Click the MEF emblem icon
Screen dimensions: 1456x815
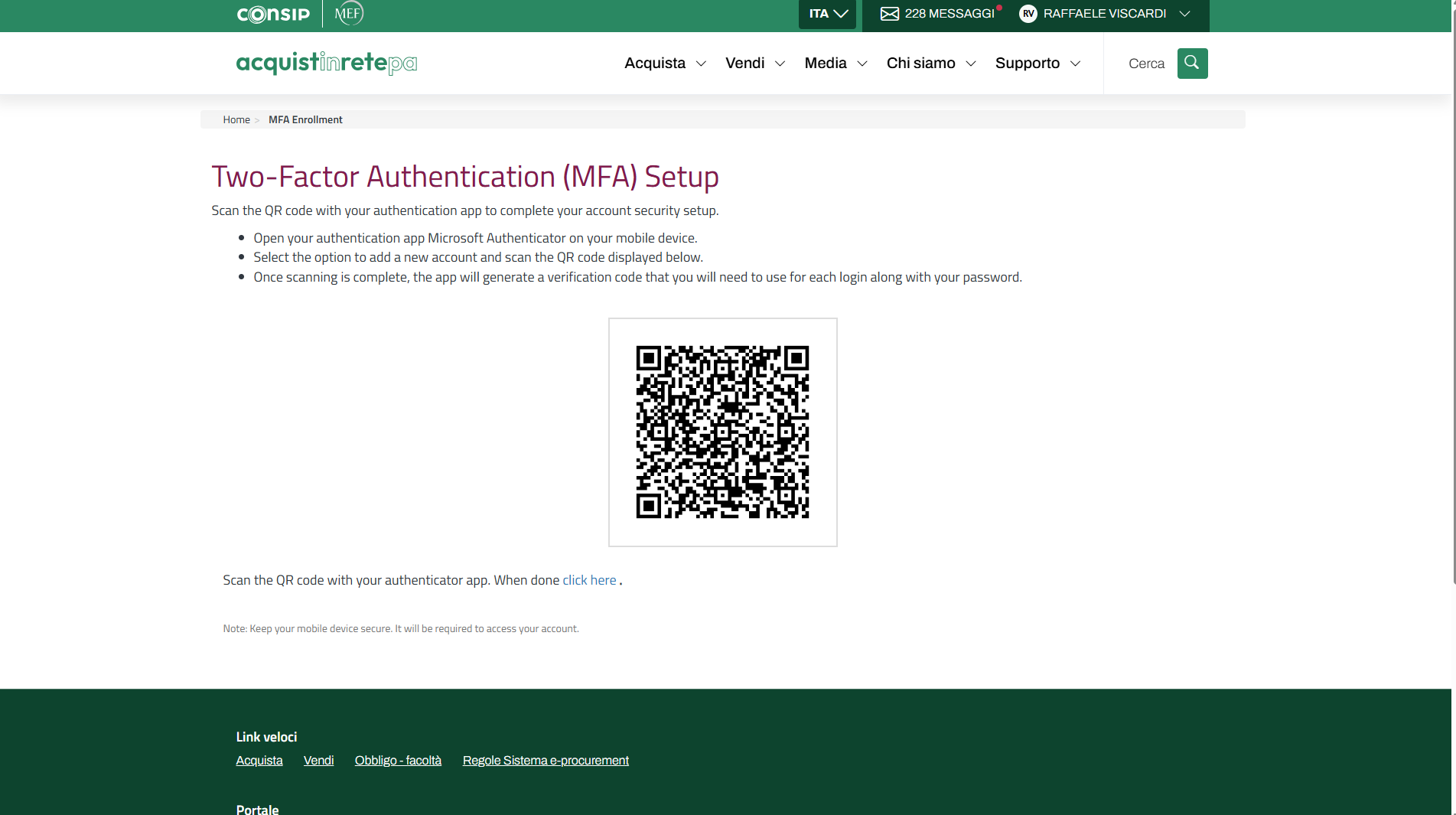(x=349, y=13)
